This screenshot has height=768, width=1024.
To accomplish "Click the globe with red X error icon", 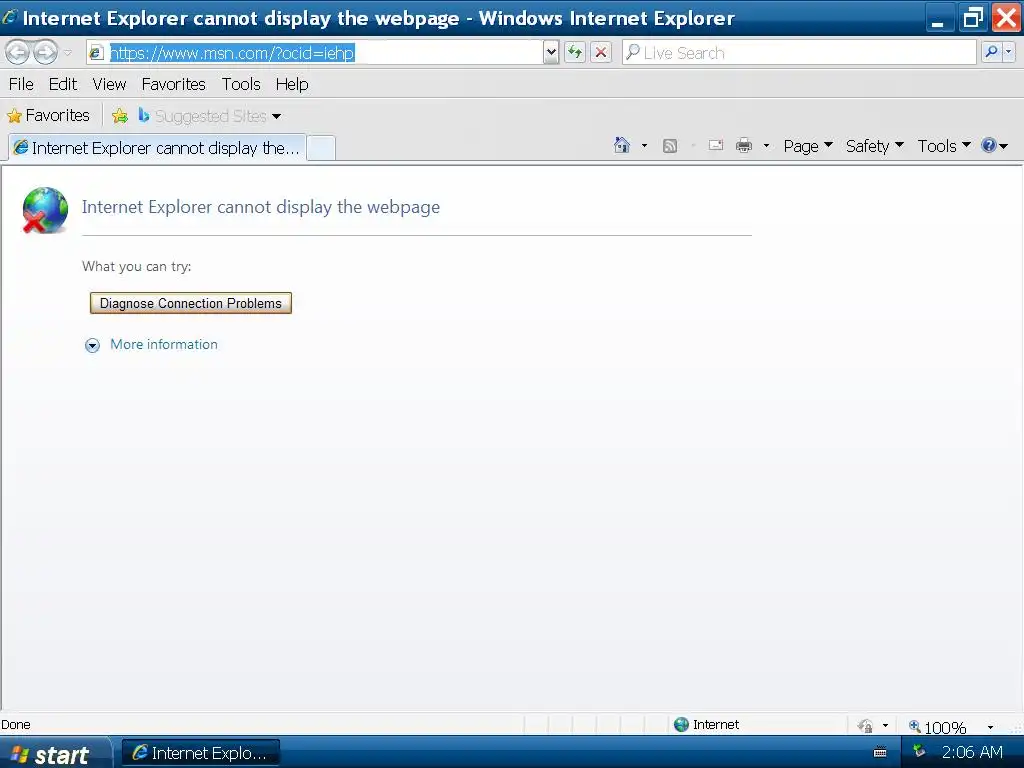I will [45, 210].
